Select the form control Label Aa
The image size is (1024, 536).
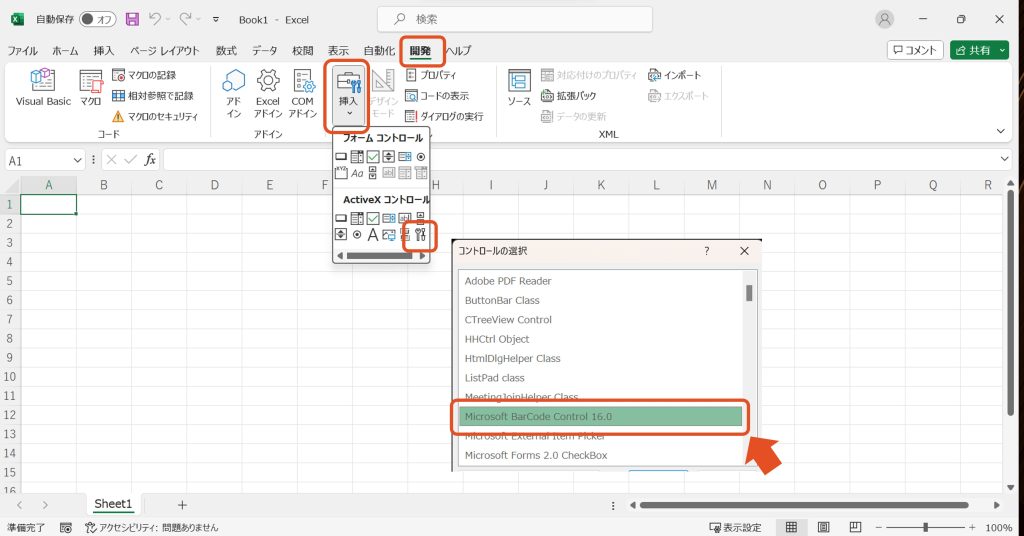pos(357,173)
